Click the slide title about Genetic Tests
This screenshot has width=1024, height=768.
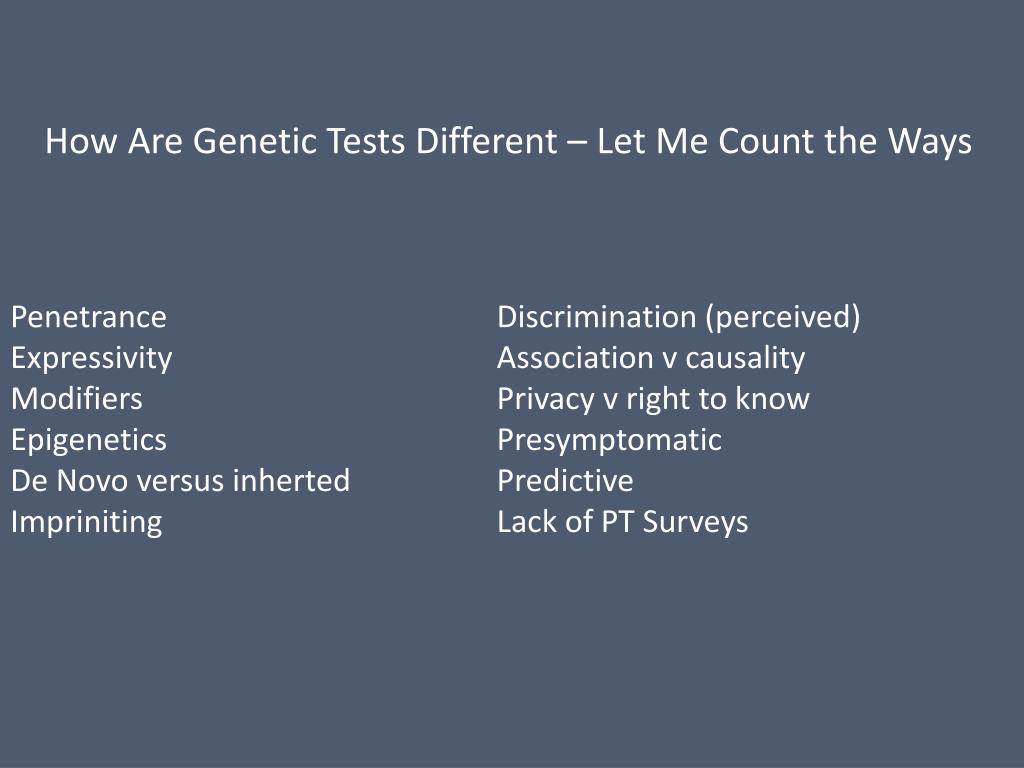(x=508, y=142)
